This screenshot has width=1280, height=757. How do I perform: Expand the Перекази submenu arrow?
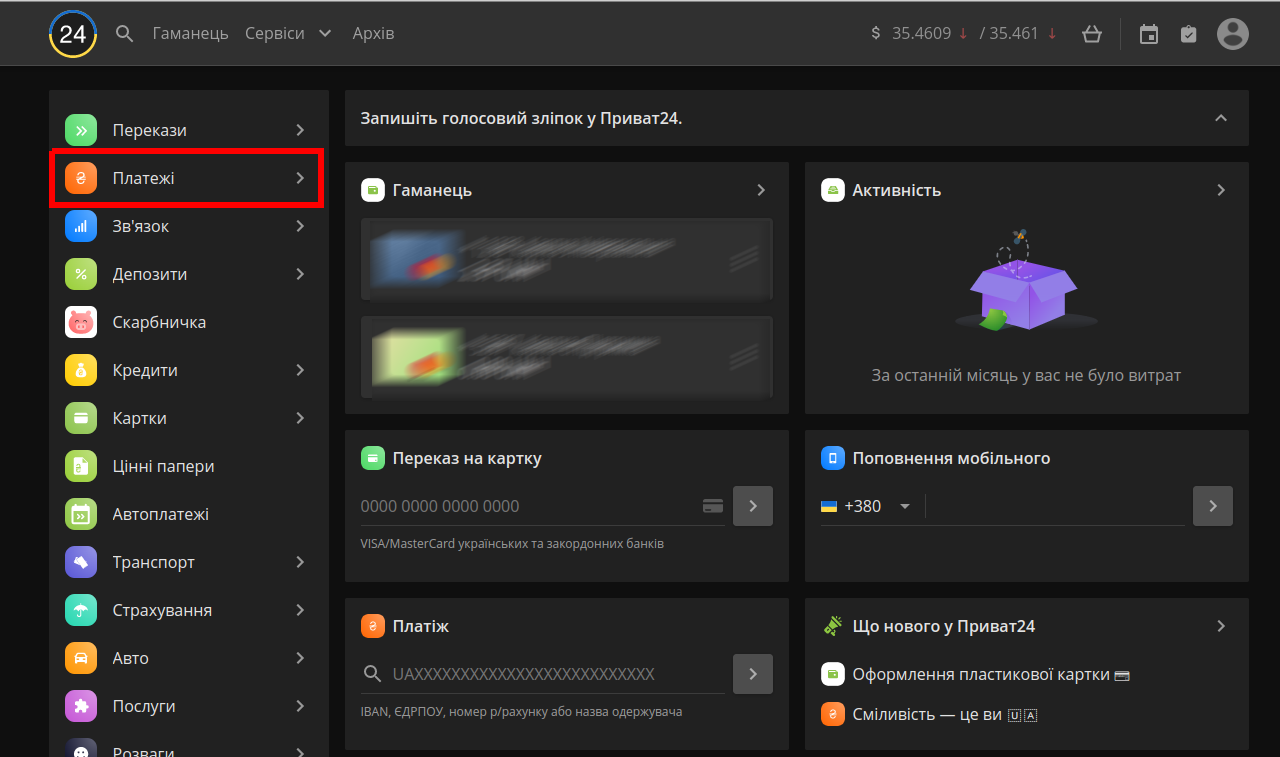tap(300, 130)
